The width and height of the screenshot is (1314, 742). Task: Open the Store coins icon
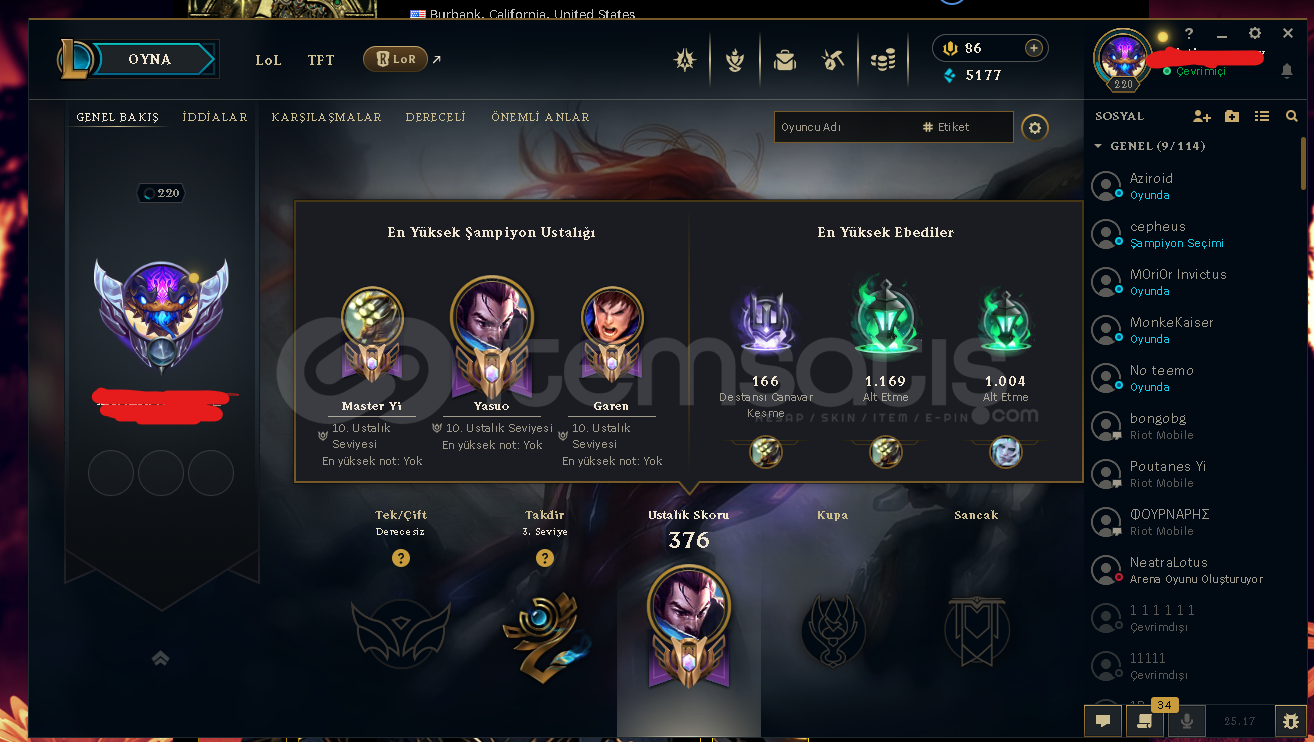(x=882, y=60)
